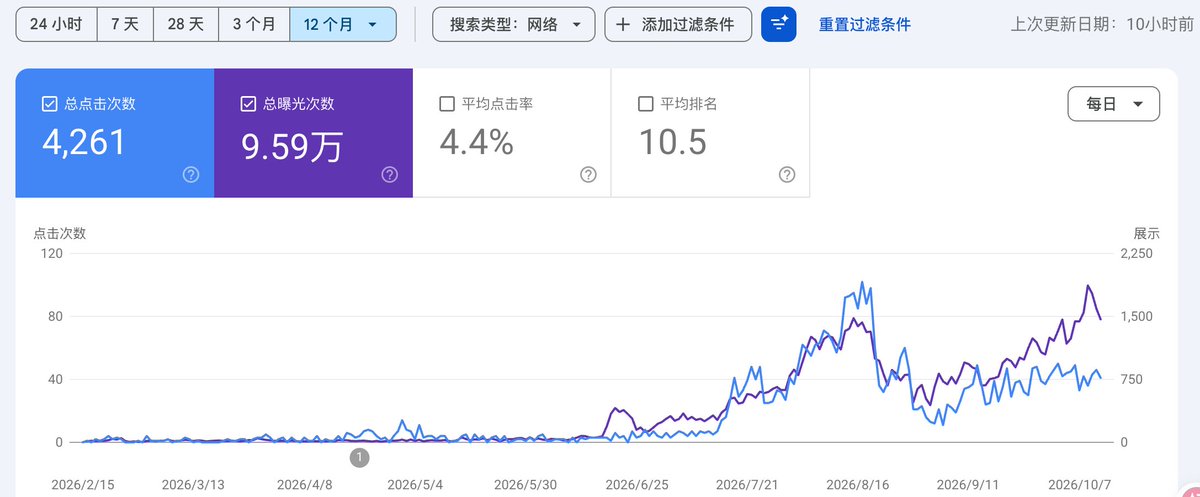Open the 每日 granularity dropdown
1200x497 pixels.
coord(1114,103)
